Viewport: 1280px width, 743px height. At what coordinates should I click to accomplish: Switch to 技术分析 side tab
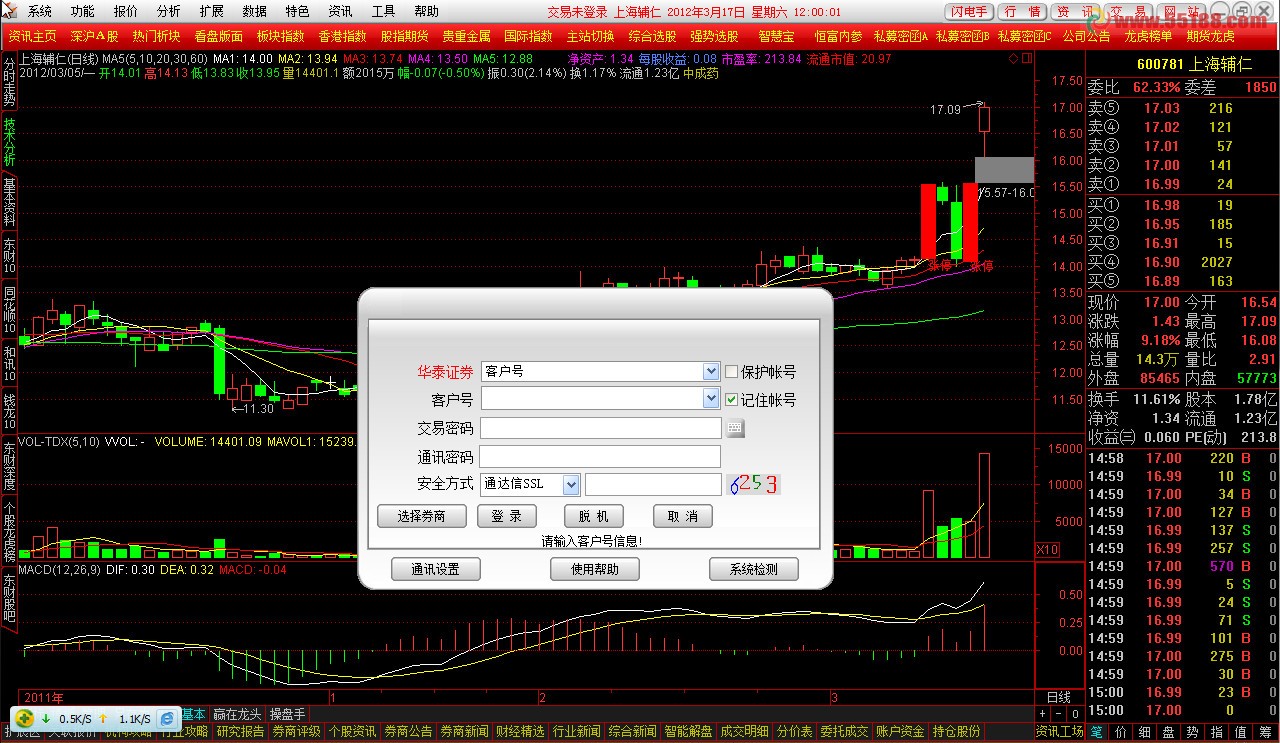9,141
